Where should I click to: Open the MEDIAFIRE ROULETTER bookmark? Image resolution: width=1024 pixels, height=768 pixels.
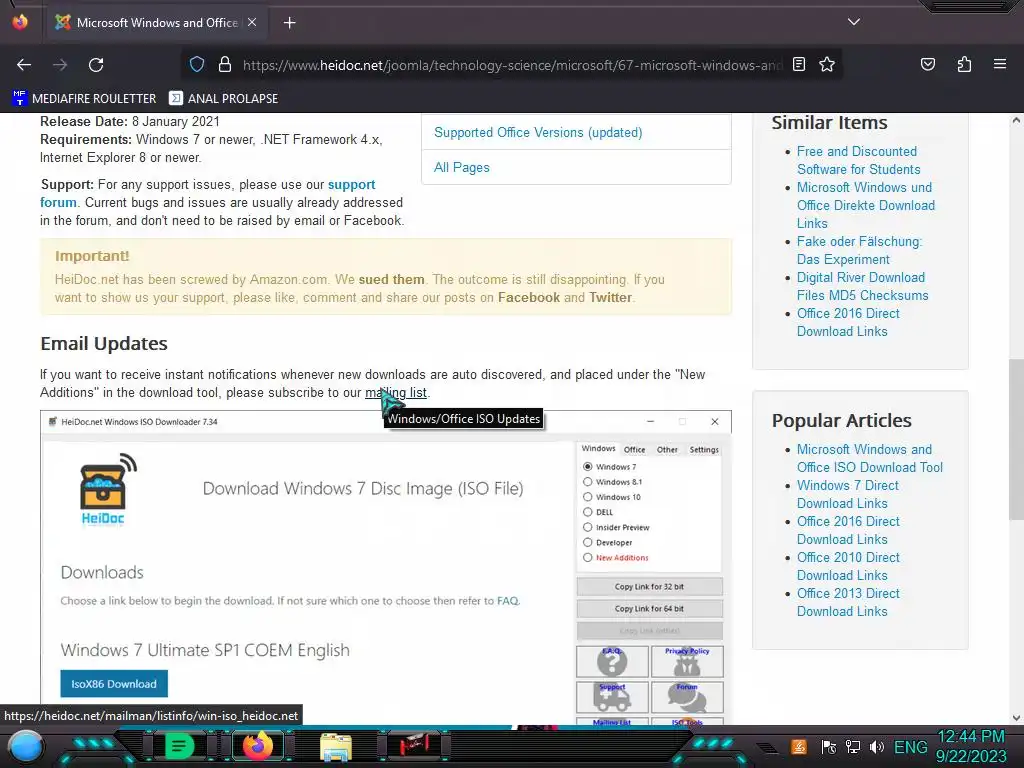pyautogui.click(x=84, y=99)
